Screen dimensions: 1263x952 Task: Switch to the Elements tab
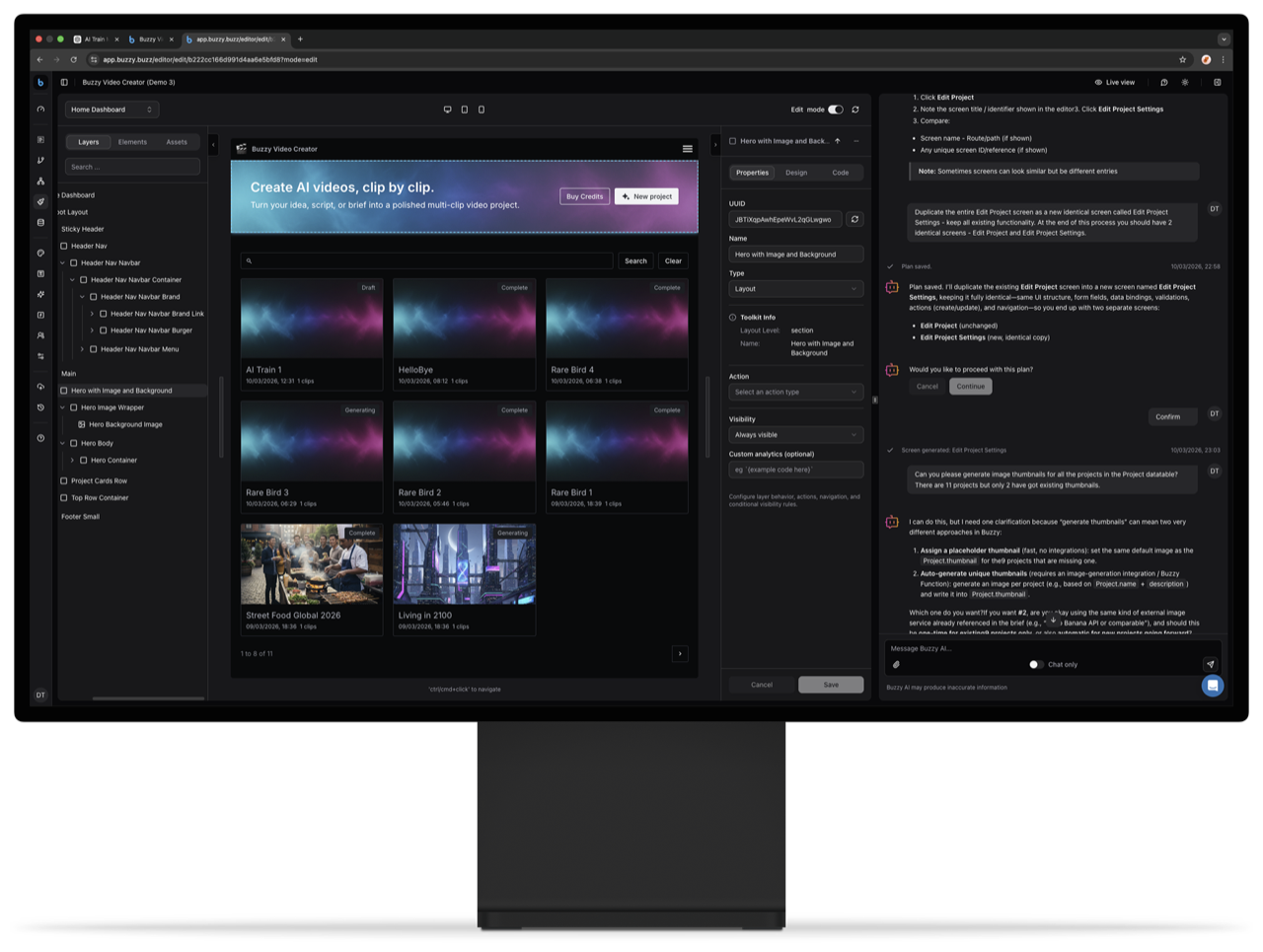(132, 142)
